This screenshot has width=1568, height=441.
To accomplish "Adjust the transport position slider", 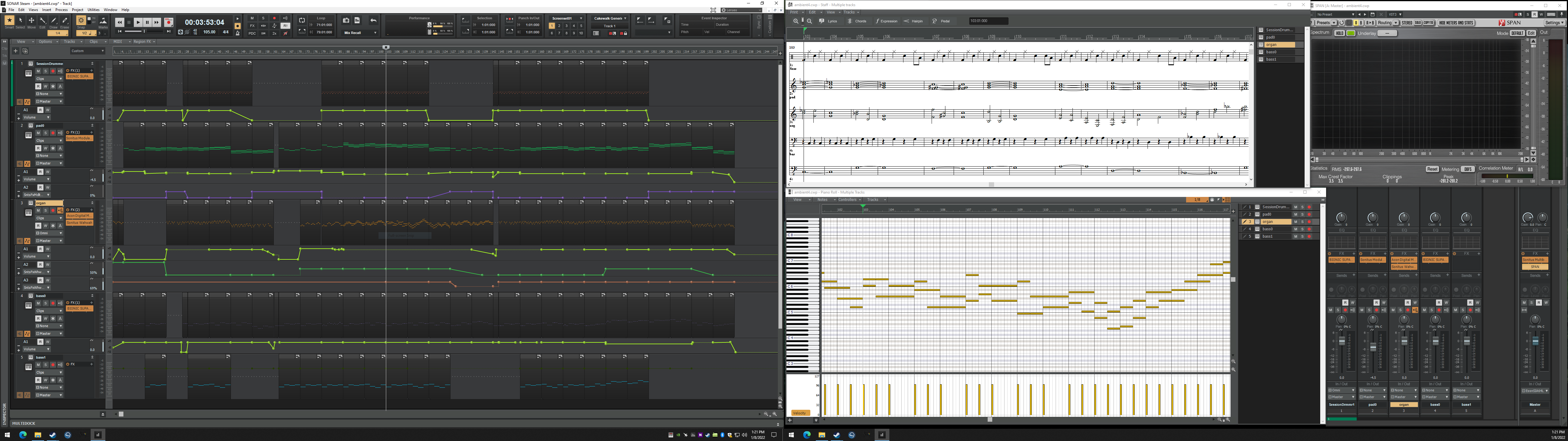I will click(144, 32).
